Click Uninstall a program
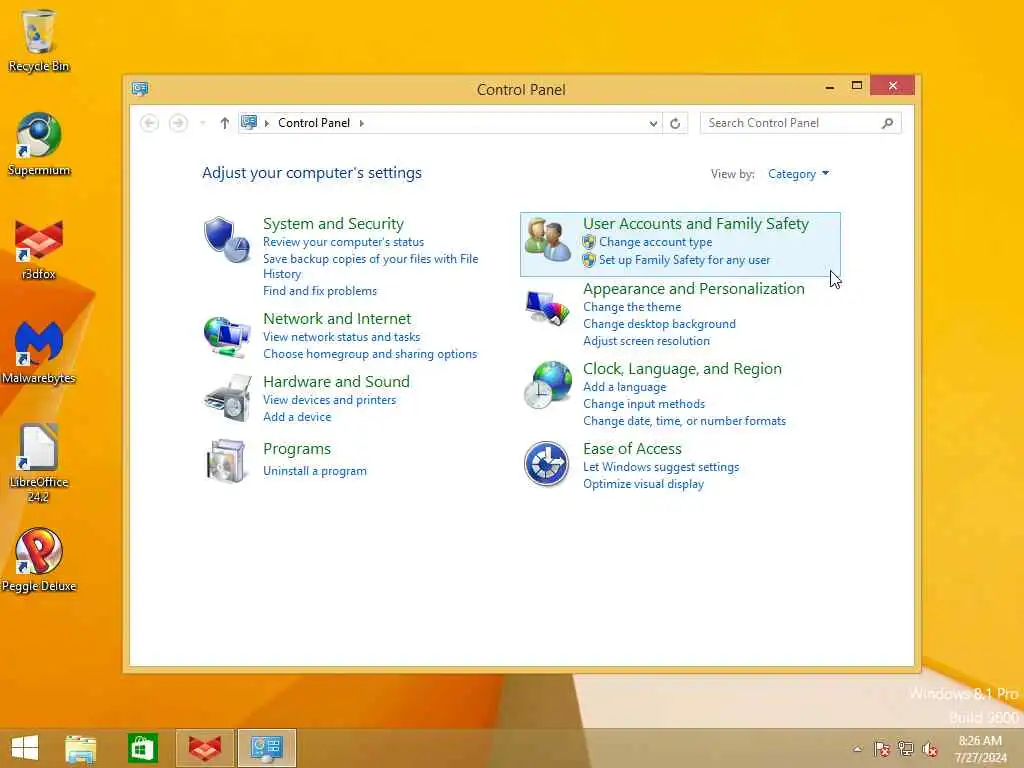This screenshot has height=768, width=1024. click(315, 471)
